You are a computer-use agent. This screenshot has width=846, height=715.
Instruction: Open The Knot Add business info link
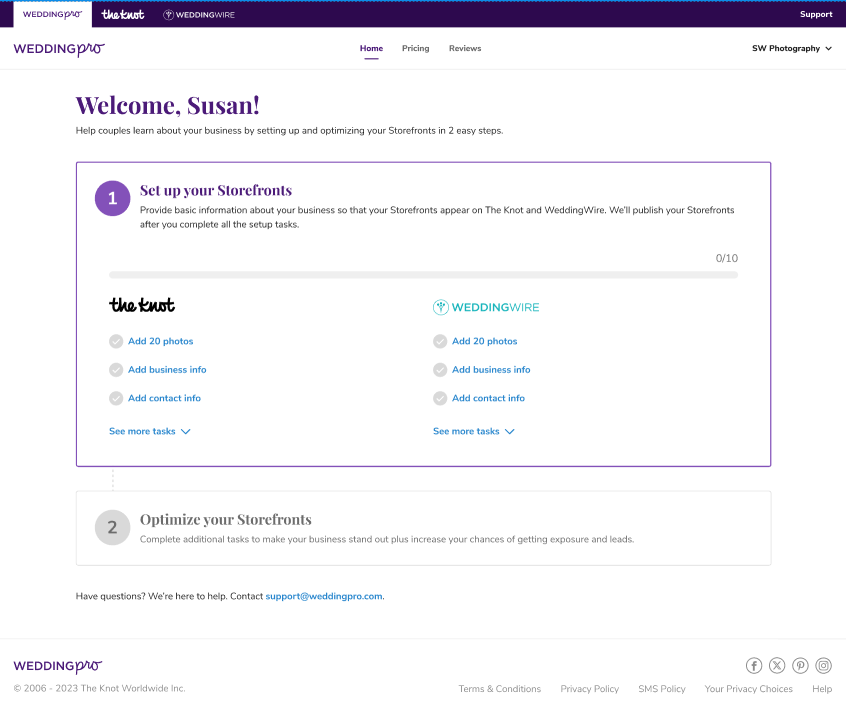167,370
